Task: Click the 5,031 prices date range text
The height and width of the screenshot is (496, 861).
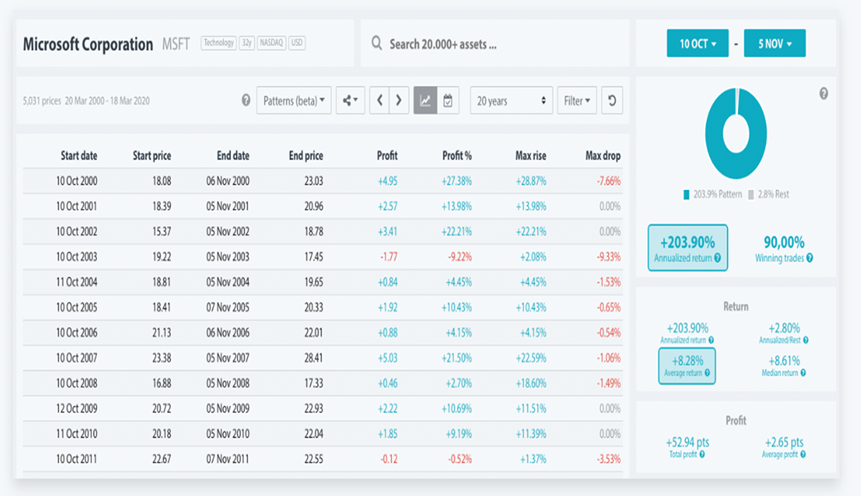Action: click(86, 101)
